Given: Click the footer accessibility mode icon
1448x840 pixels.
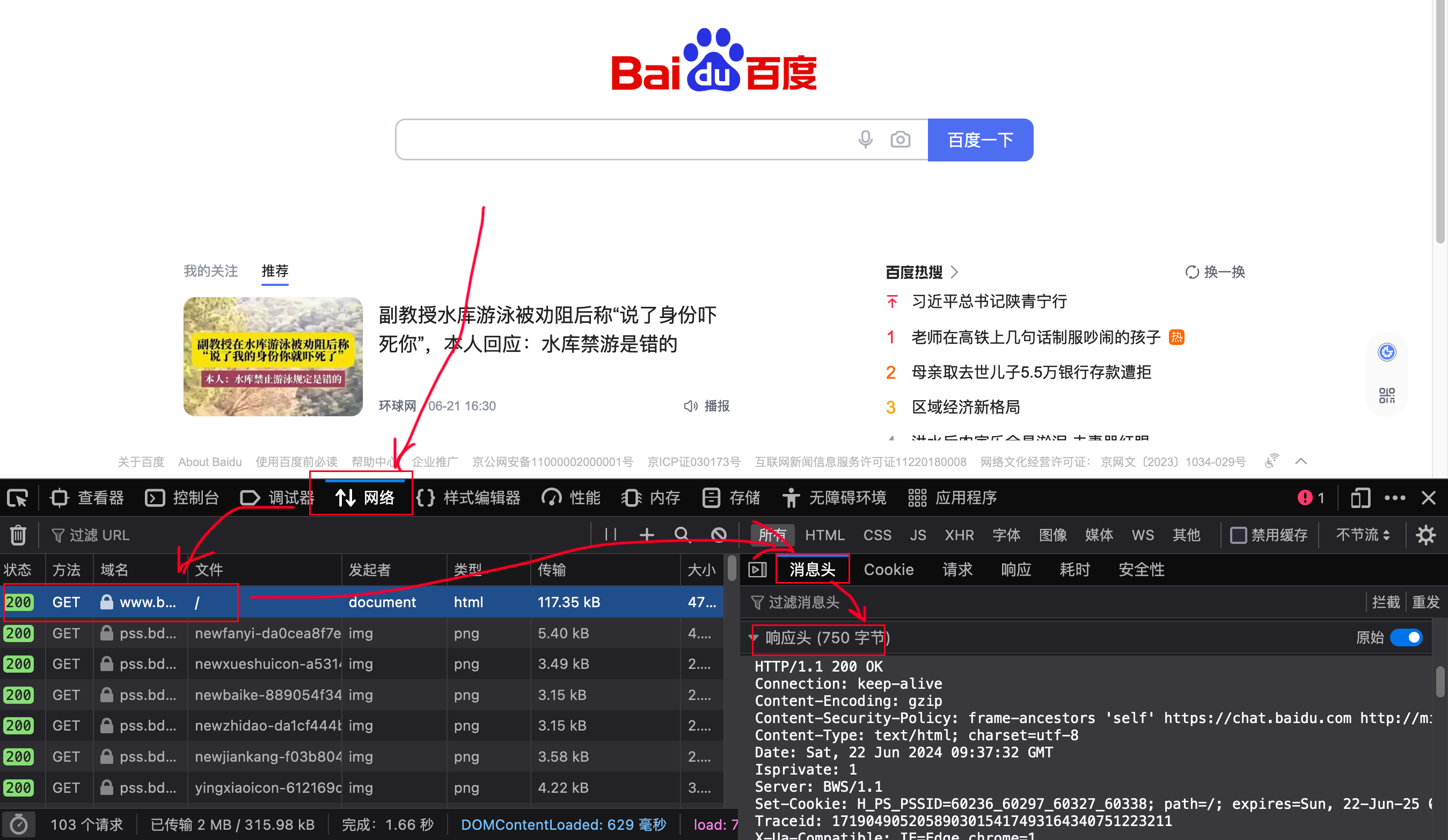Looking at the screenshot, I should 1271,461.
